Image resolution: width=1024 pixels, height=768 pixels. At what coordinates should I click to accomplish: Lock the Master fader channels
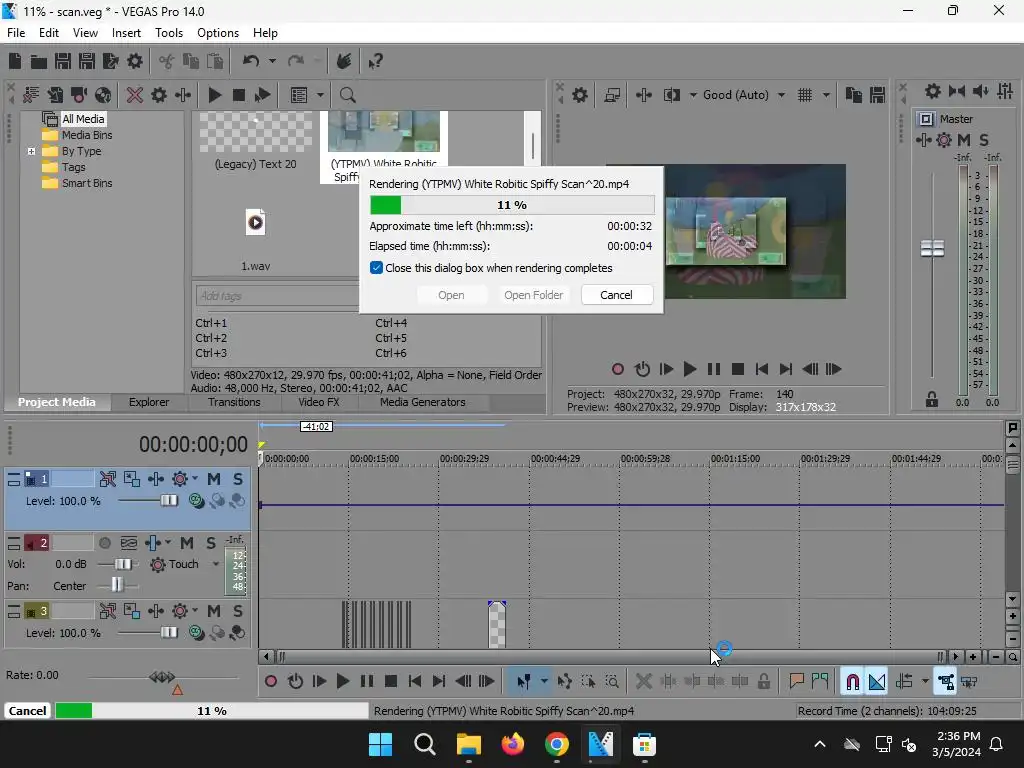coord(932,399)
